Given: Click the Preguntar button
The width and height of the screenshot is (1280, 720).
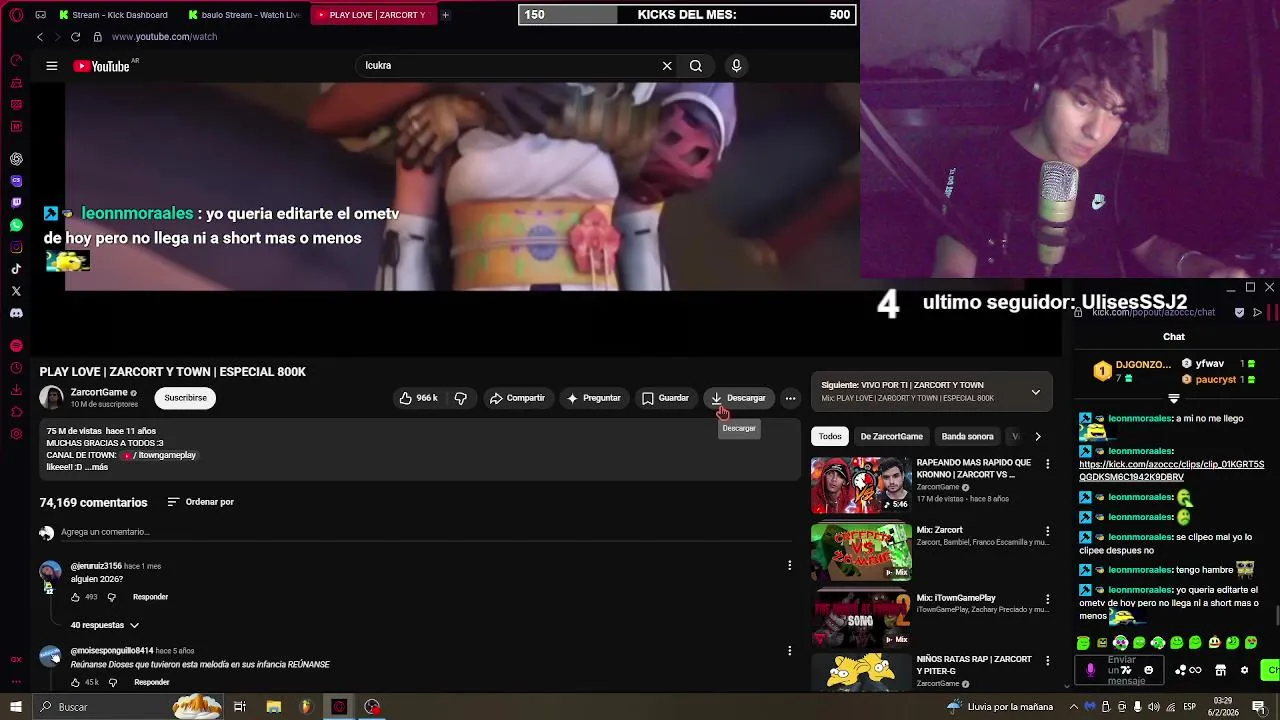Looking at the screenshot, I should [x=593, y=398].
